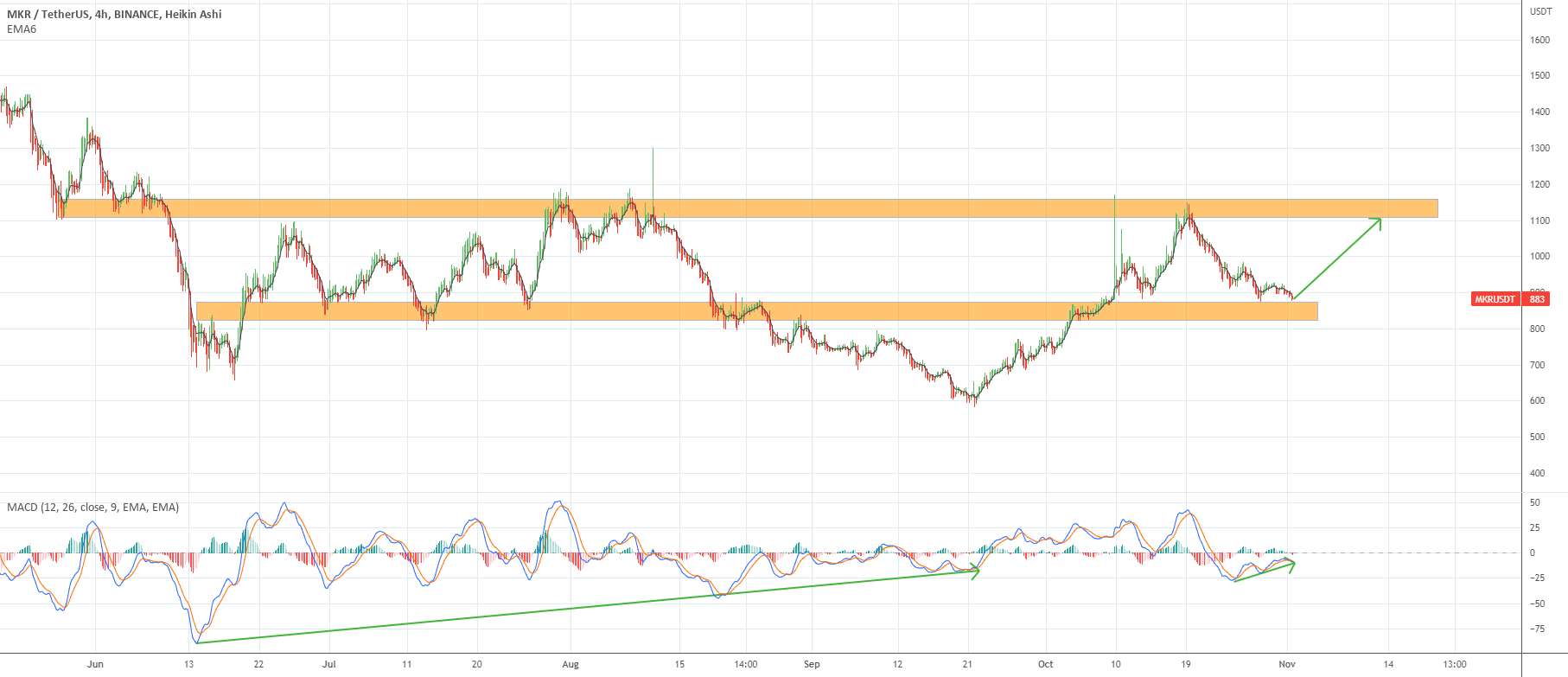Click the 10 date on the time axis
The height and width of the screenshot is (677, 1568).
(1116, 664)
